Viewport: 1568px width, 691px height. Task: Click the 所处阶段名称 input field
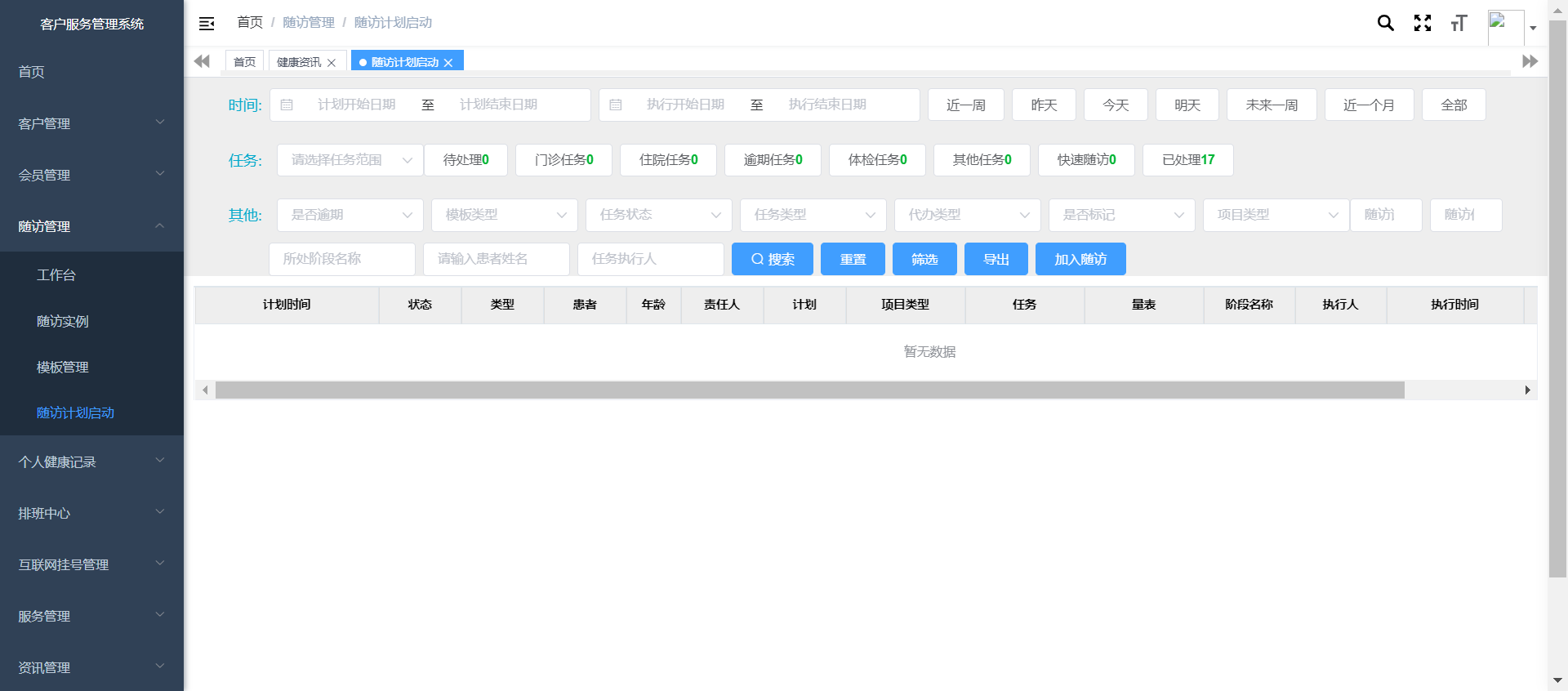342,259
